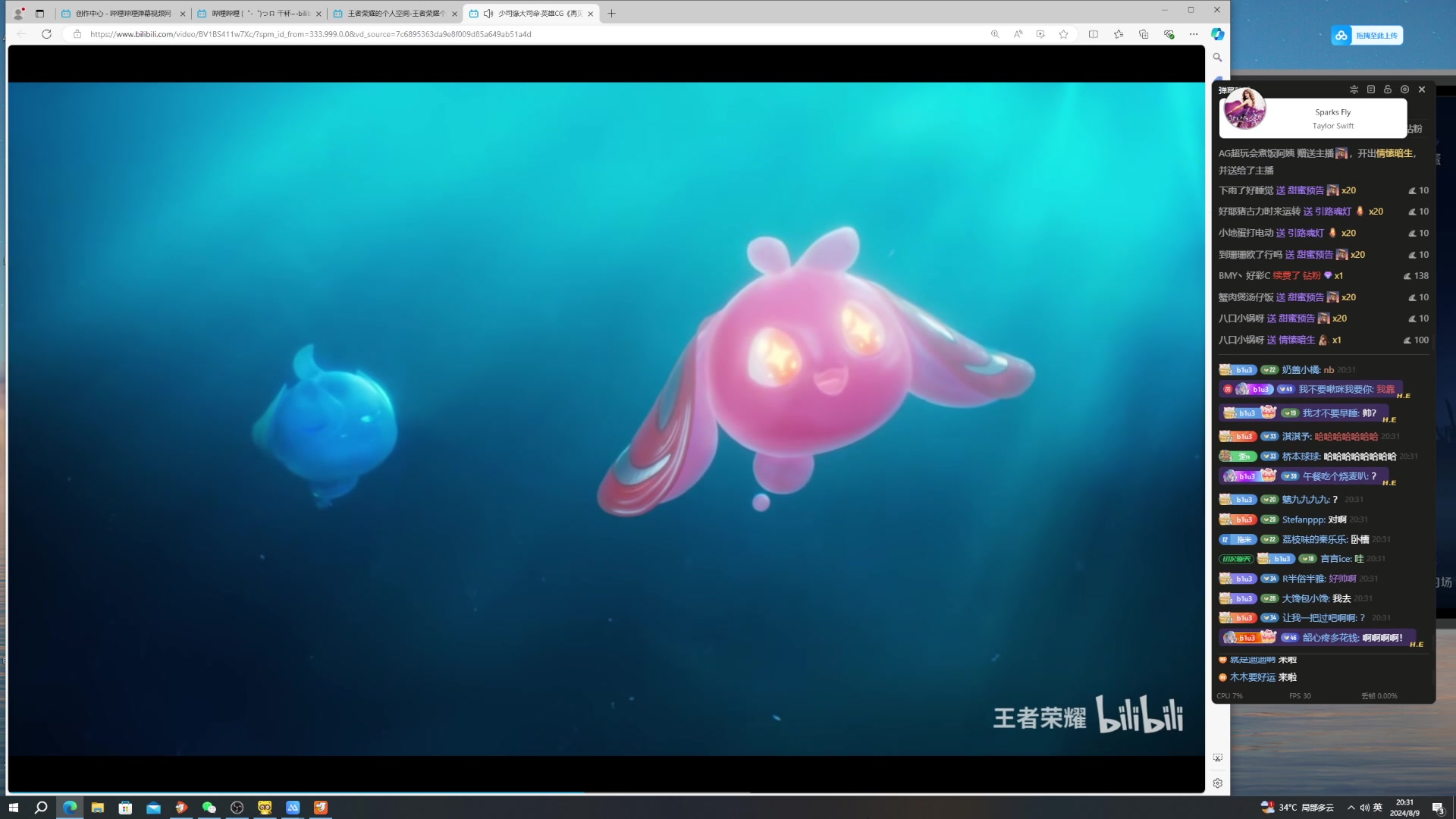Click 拖拽至此上传 upload button
The image size is (1456, 819).
pos(1367,36)
